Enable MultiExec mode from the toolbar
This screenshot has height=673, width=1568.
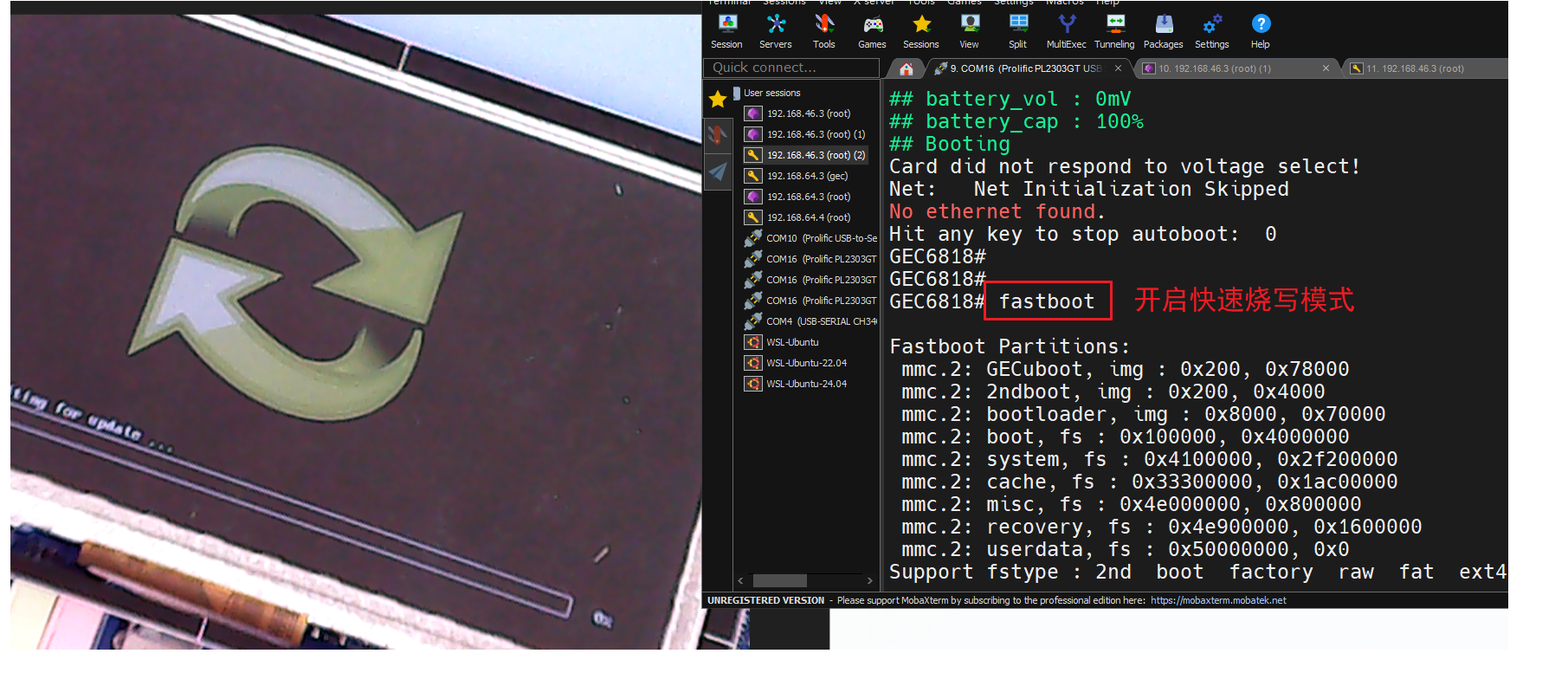[1066, 31]
